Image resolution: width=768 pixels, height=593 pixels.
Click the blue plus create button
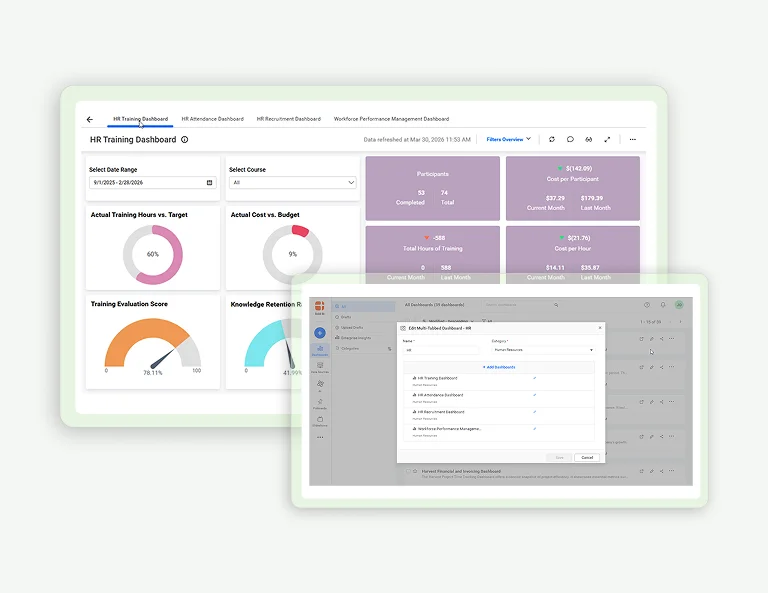pyautogui.click(x=320, y=333)
